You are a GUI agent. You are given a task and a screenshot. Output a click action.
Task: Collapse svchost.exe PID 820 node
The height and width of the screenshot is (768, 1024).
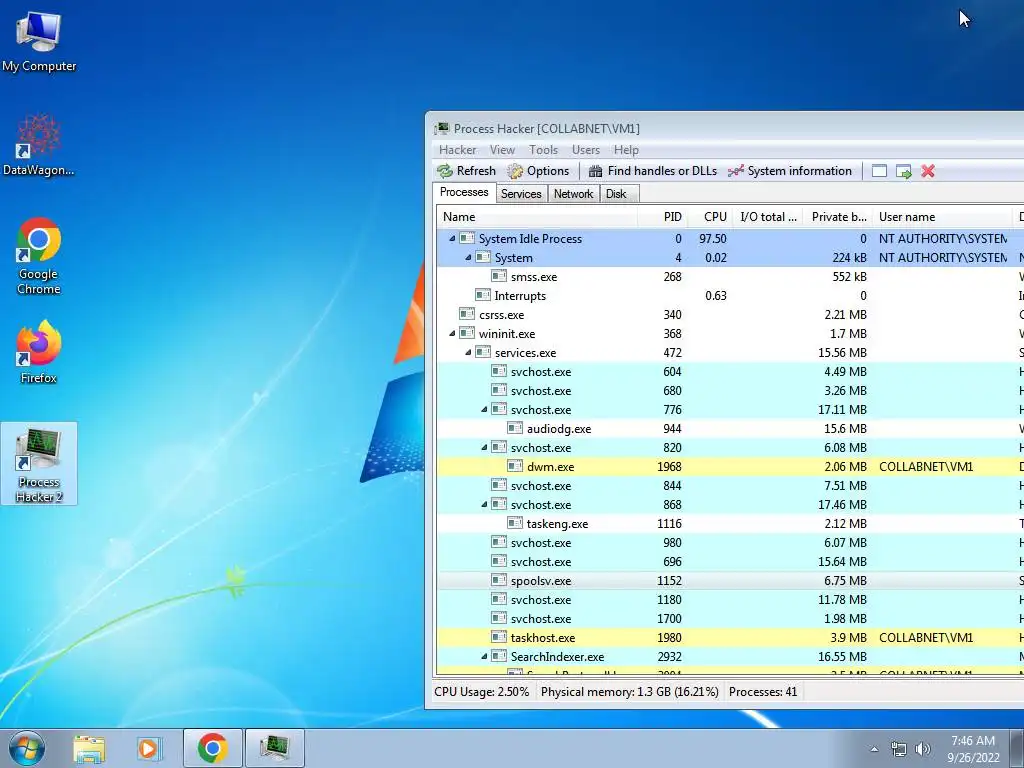484,448
